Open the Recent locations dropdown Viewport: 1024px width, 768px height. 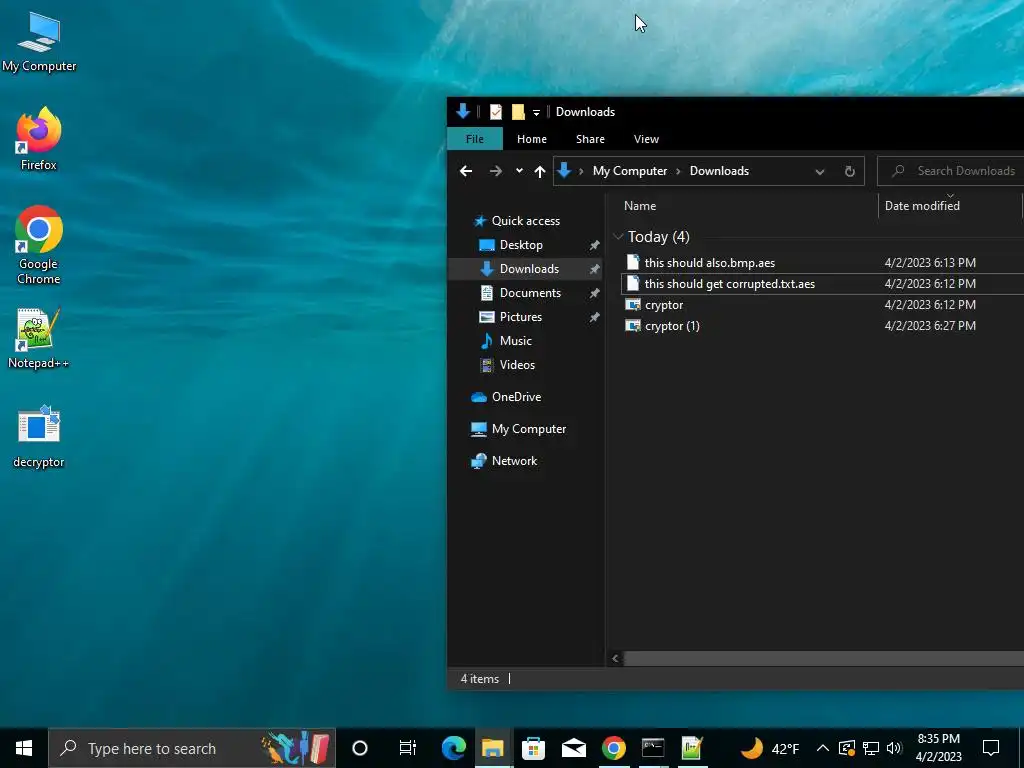pos(519,171)
